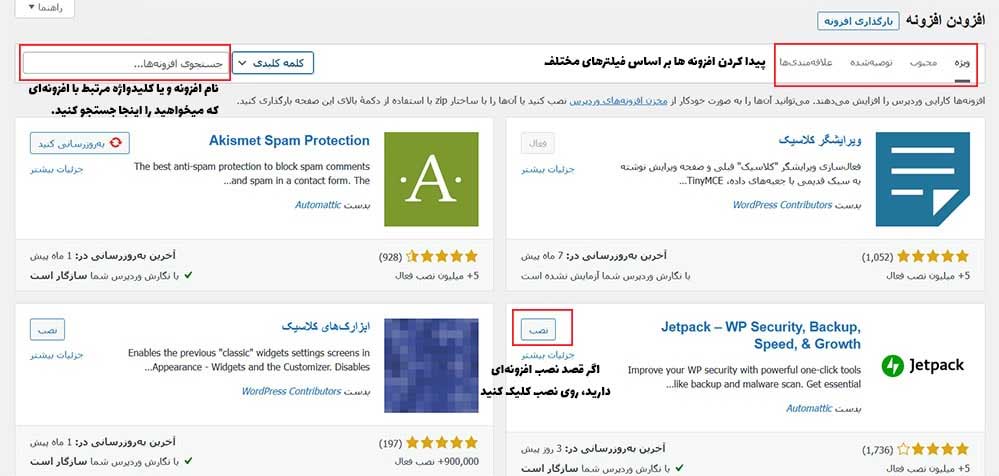Open the ویرایشگر کلاسیک title link

pyautogui.click(x=820, y=140)
